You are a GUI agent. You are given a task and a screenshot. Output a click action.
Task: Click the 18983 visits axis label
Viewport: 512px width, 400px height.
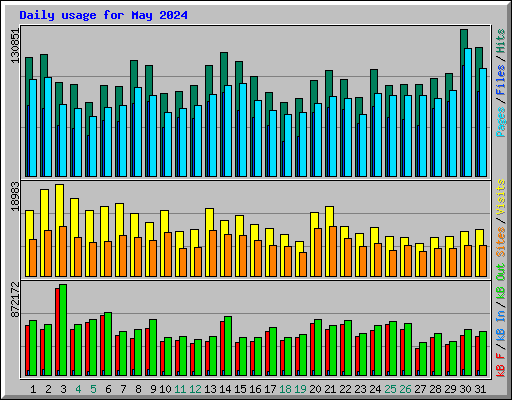pos(15,196)
